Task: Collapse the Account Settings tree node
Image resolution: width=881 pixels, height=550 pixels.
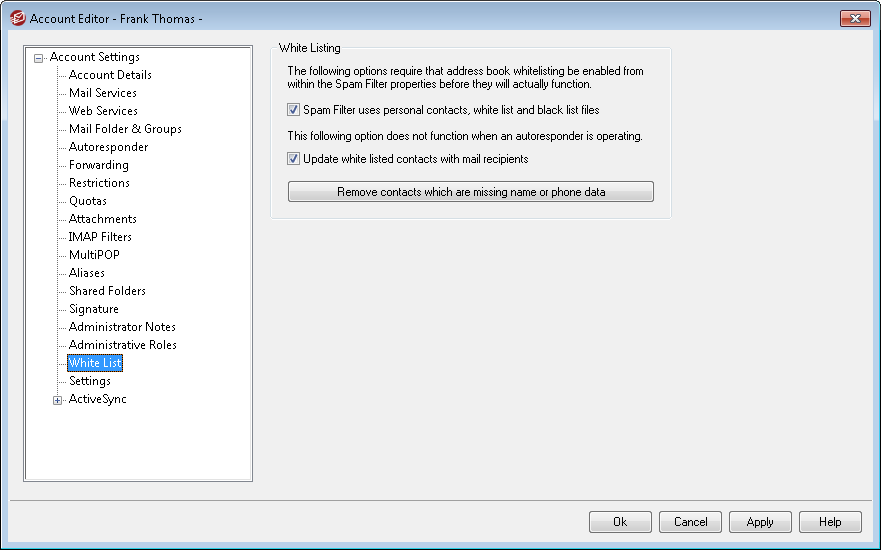Action: (39, 58)
